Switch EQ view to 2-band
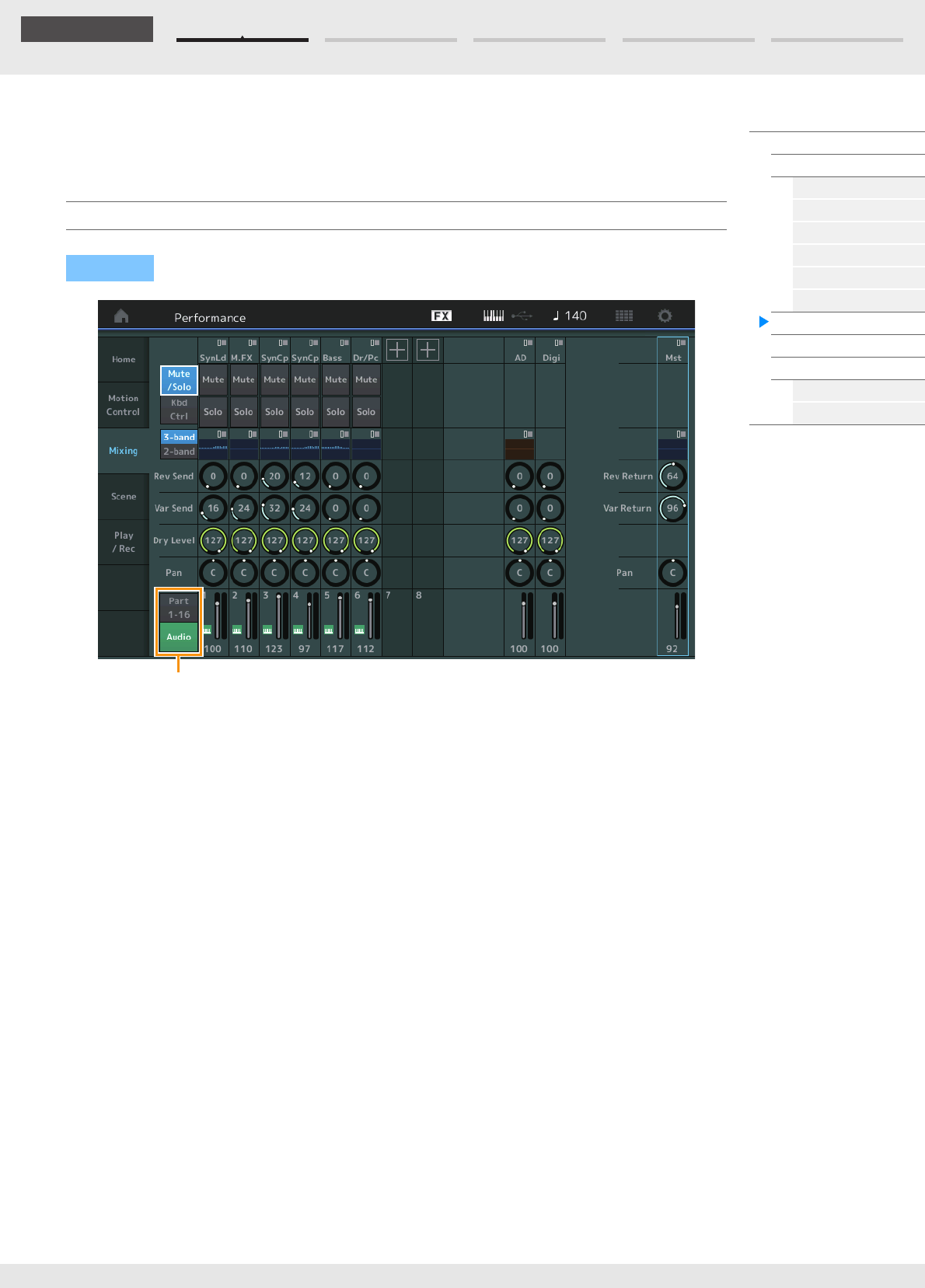Screen dimensions: 925x1288 179,452
